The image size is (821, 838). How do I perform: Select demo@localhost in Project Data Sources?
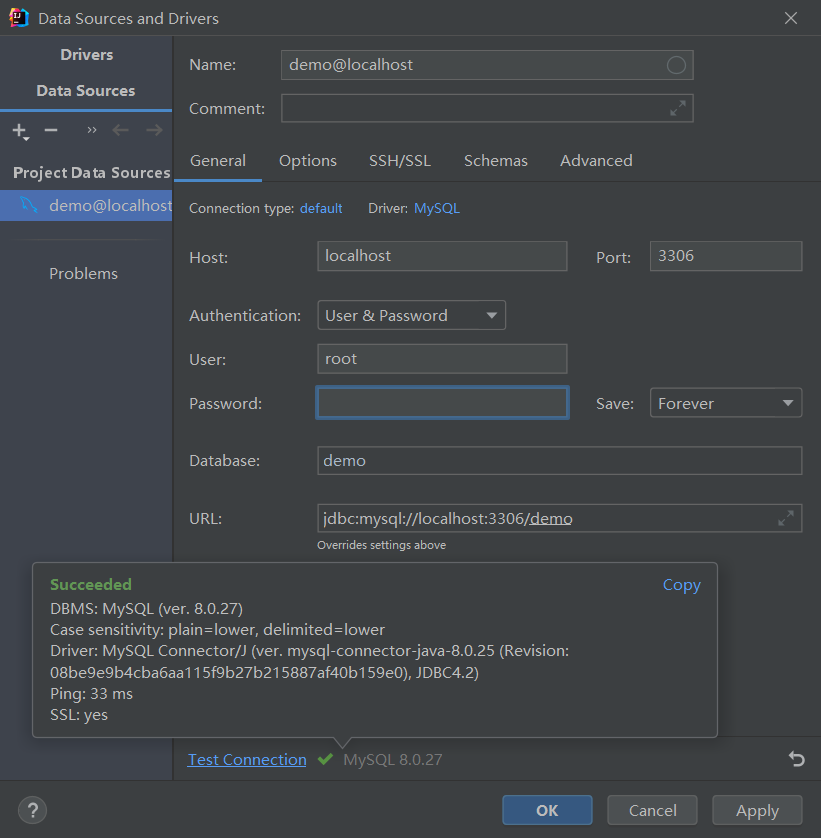86,205
